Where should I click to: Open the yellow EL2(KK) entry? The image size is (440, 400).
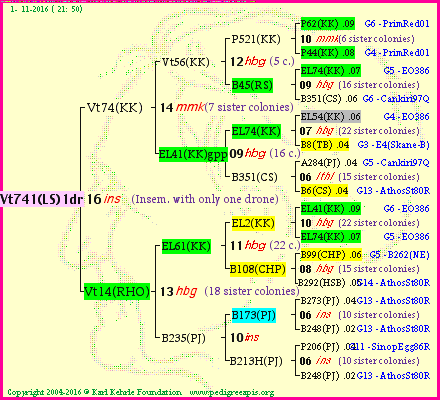pyautogui.click(x=253, y=223)
